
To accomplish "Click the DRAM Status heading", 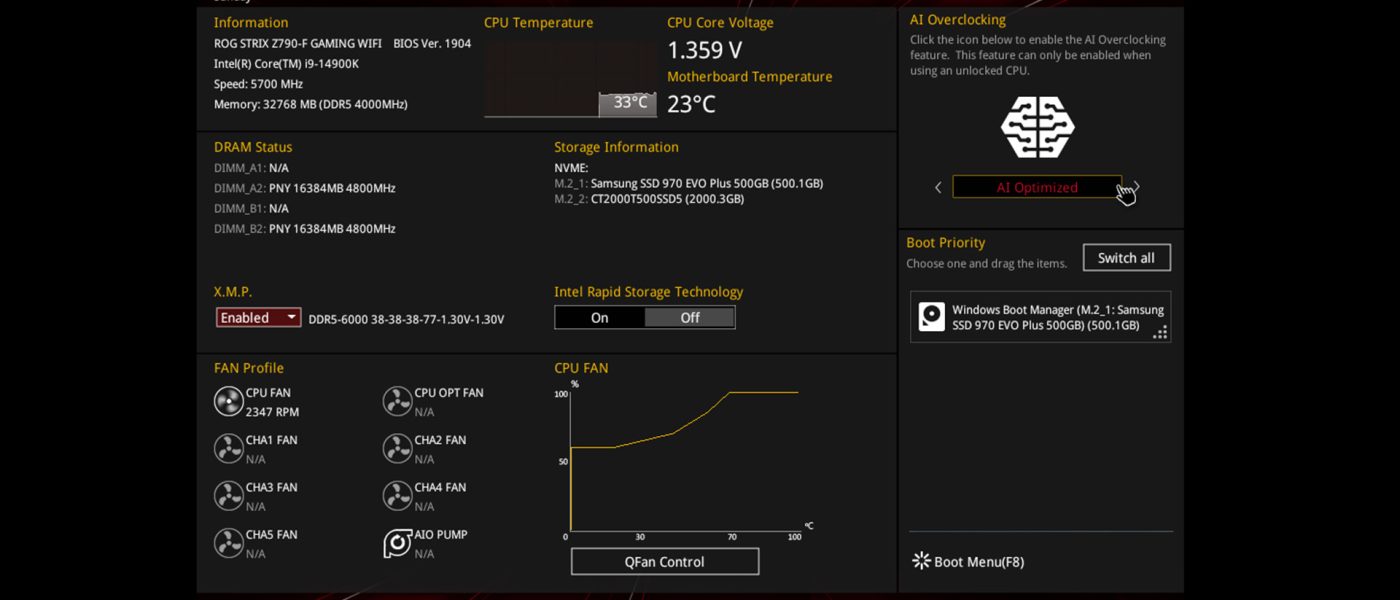I will click(253, 147).
